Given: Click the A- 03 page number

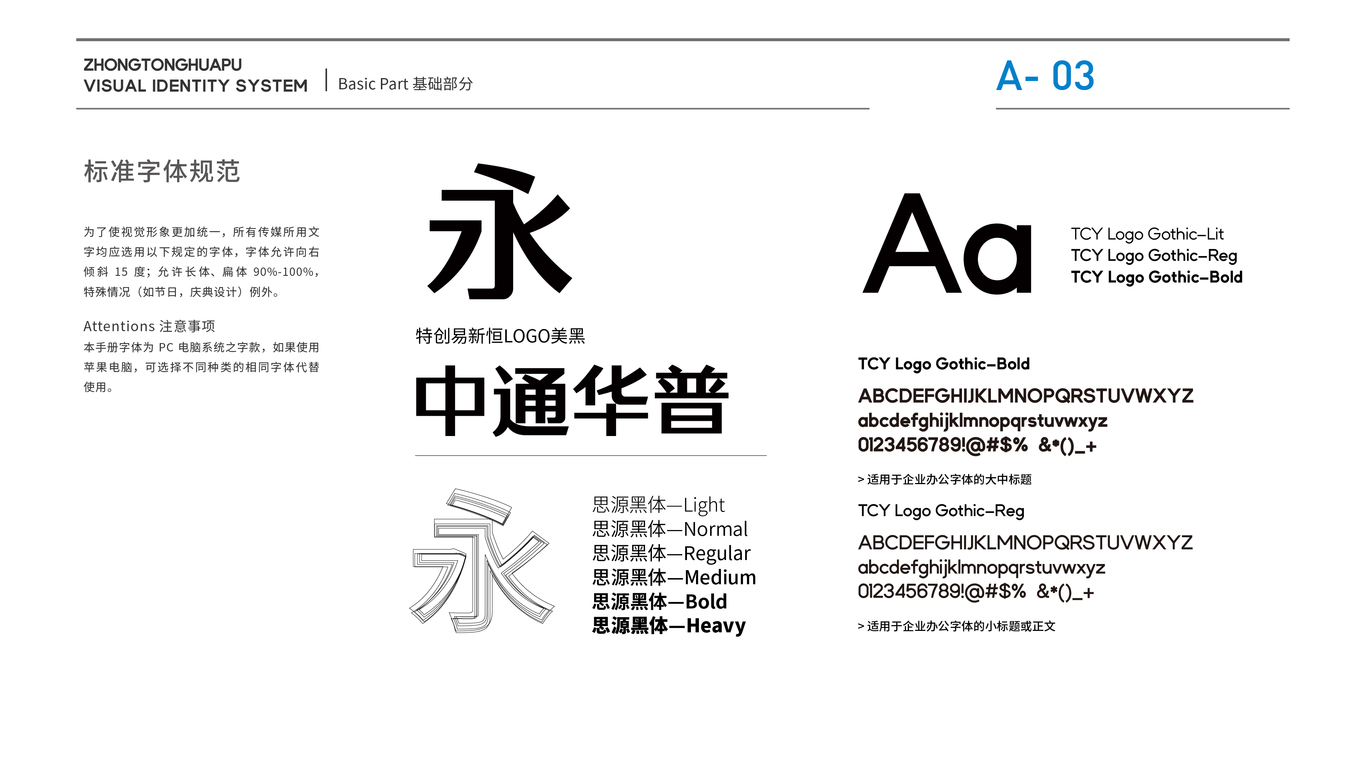Looking at the screenshot, I should pos(1046,76).
